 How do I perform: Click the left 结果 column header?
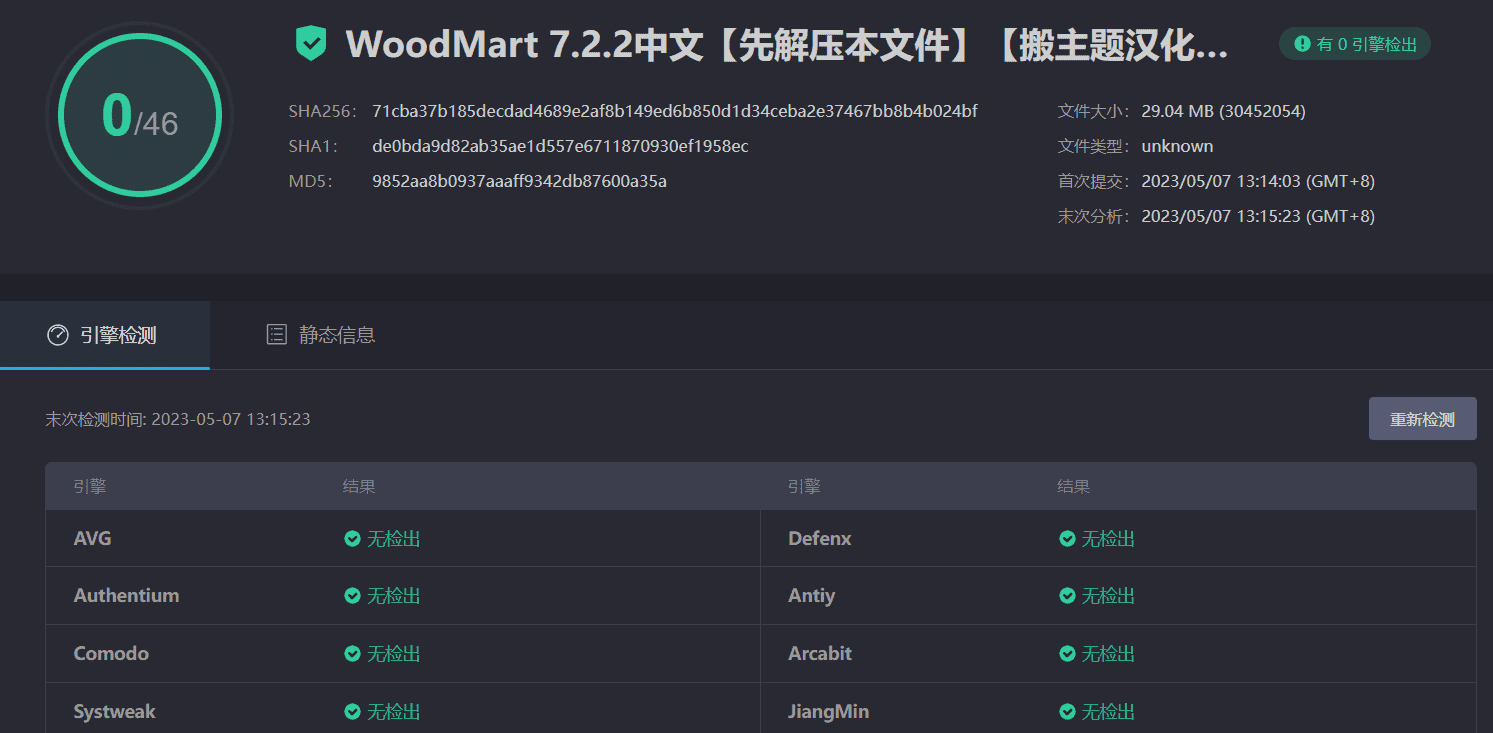(359, 487)
